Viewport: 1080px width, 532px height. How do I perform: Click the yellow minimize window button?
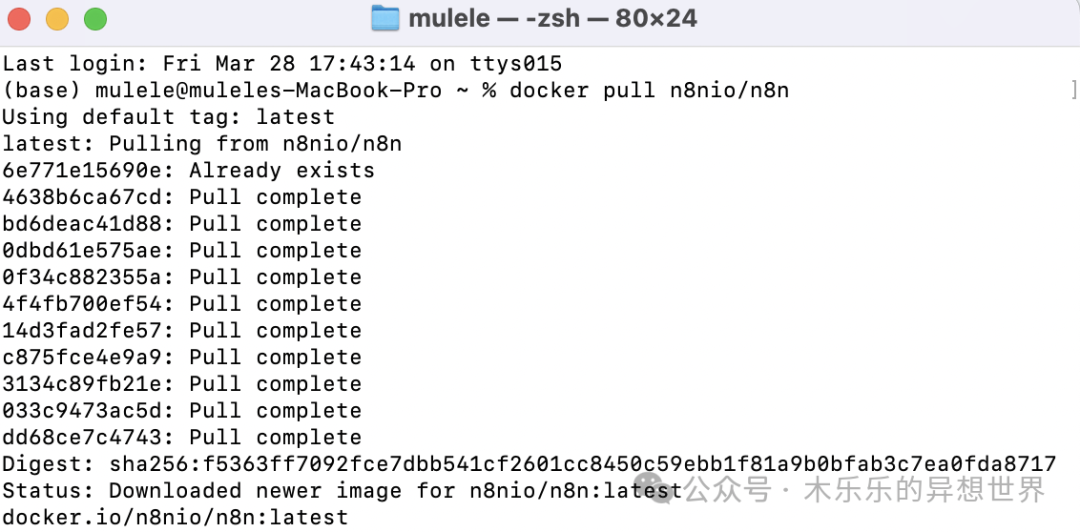57,19
